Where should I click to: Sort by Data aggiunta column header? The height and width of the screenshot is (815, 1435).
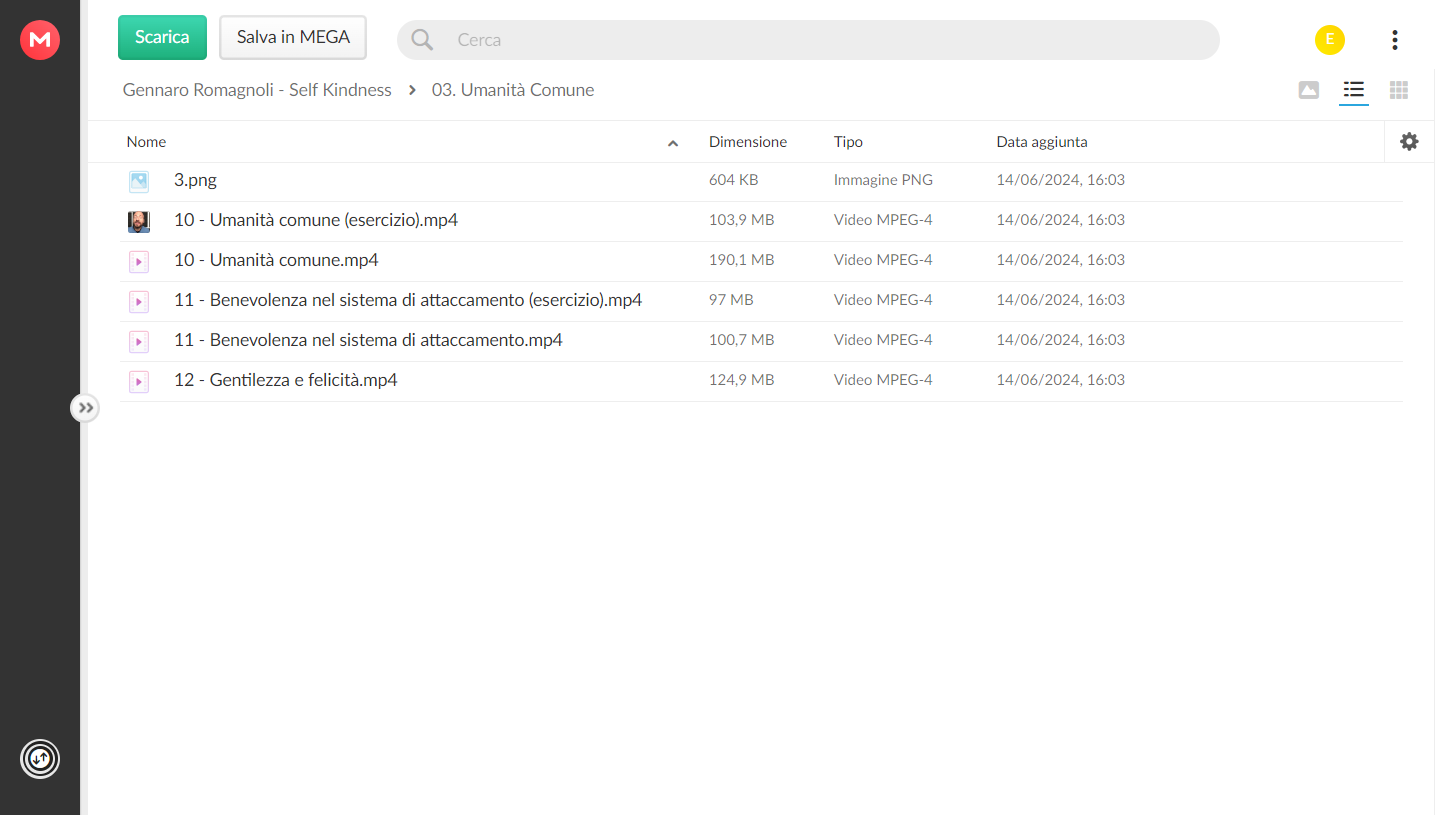(1042, 142)
